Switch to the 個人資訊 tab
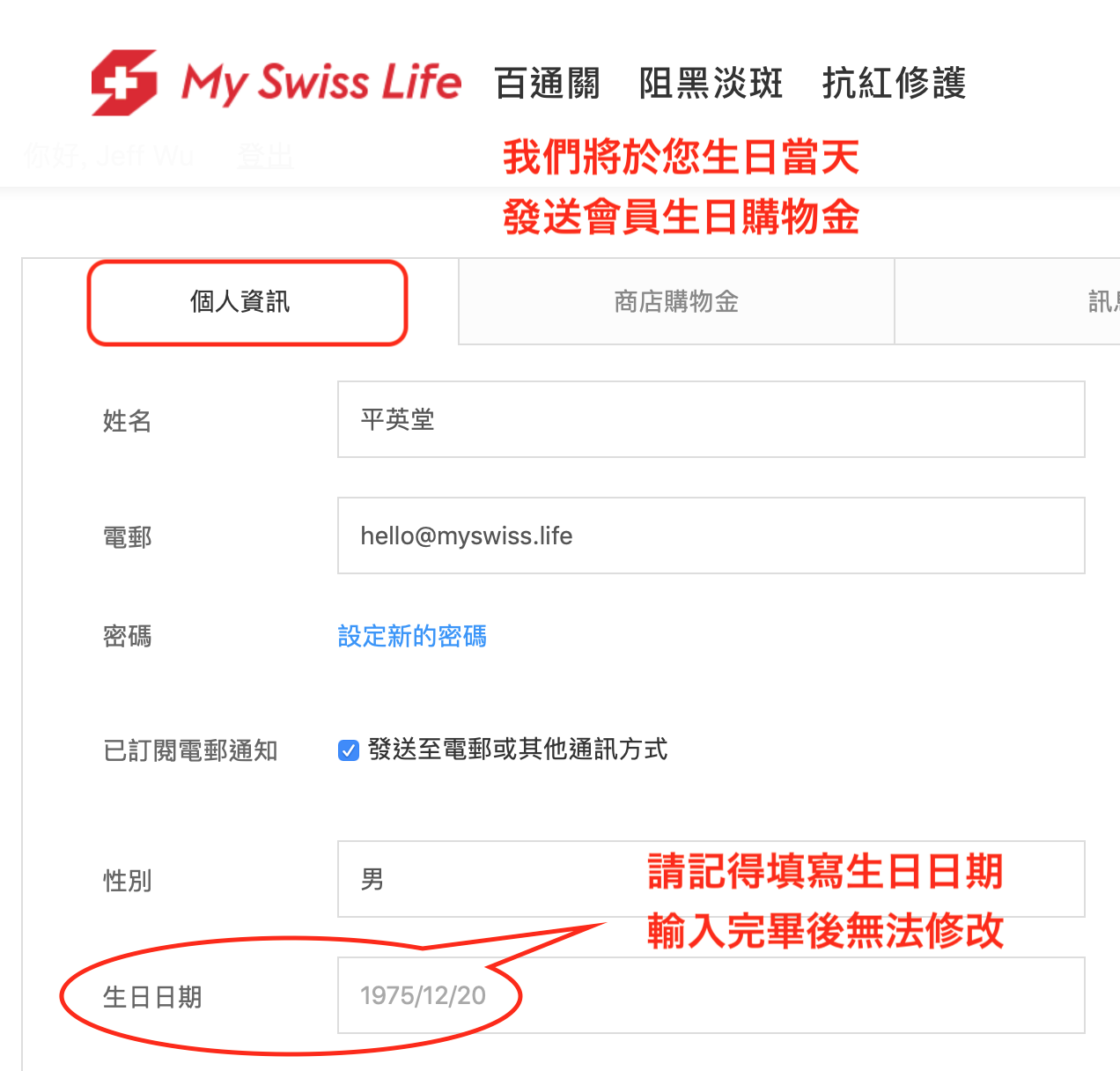This screenshot has height=1071, width=1120. coord(239,302)
